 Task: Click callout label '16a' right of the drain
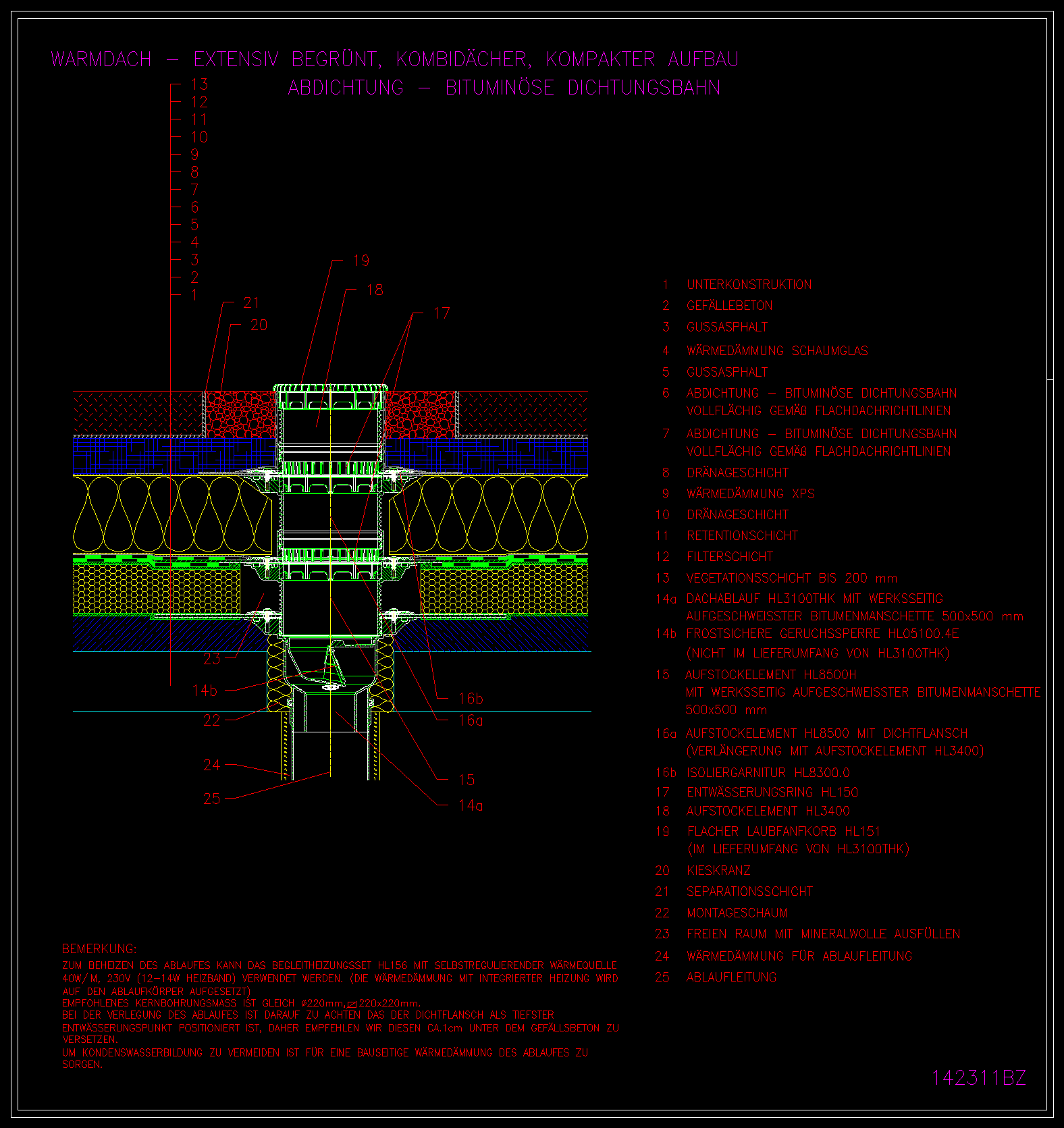pos(471,720)
